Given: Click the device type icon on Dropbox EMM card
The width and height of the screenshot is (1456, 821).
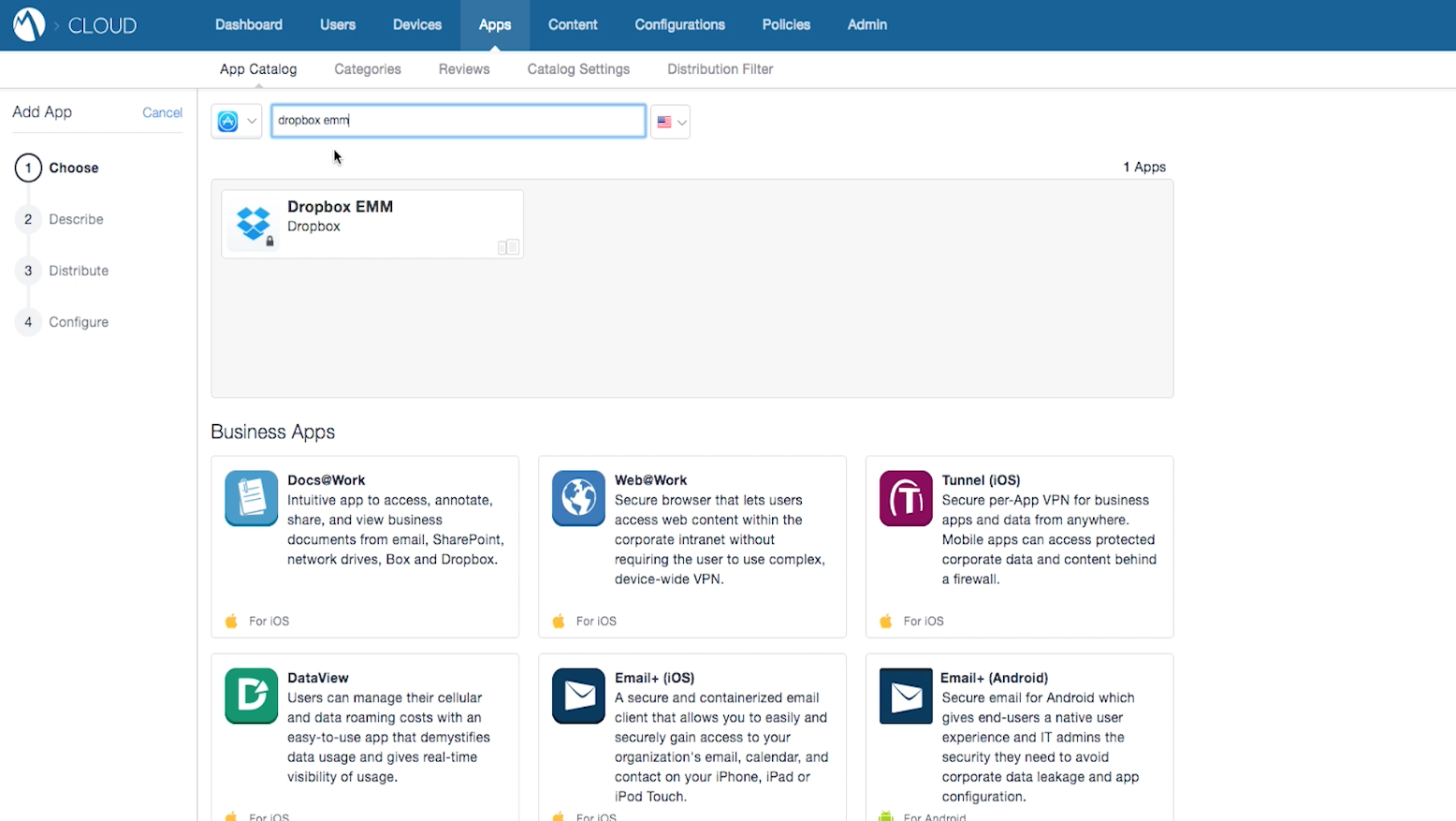Looking at the screenshot, I should (508, 247).
